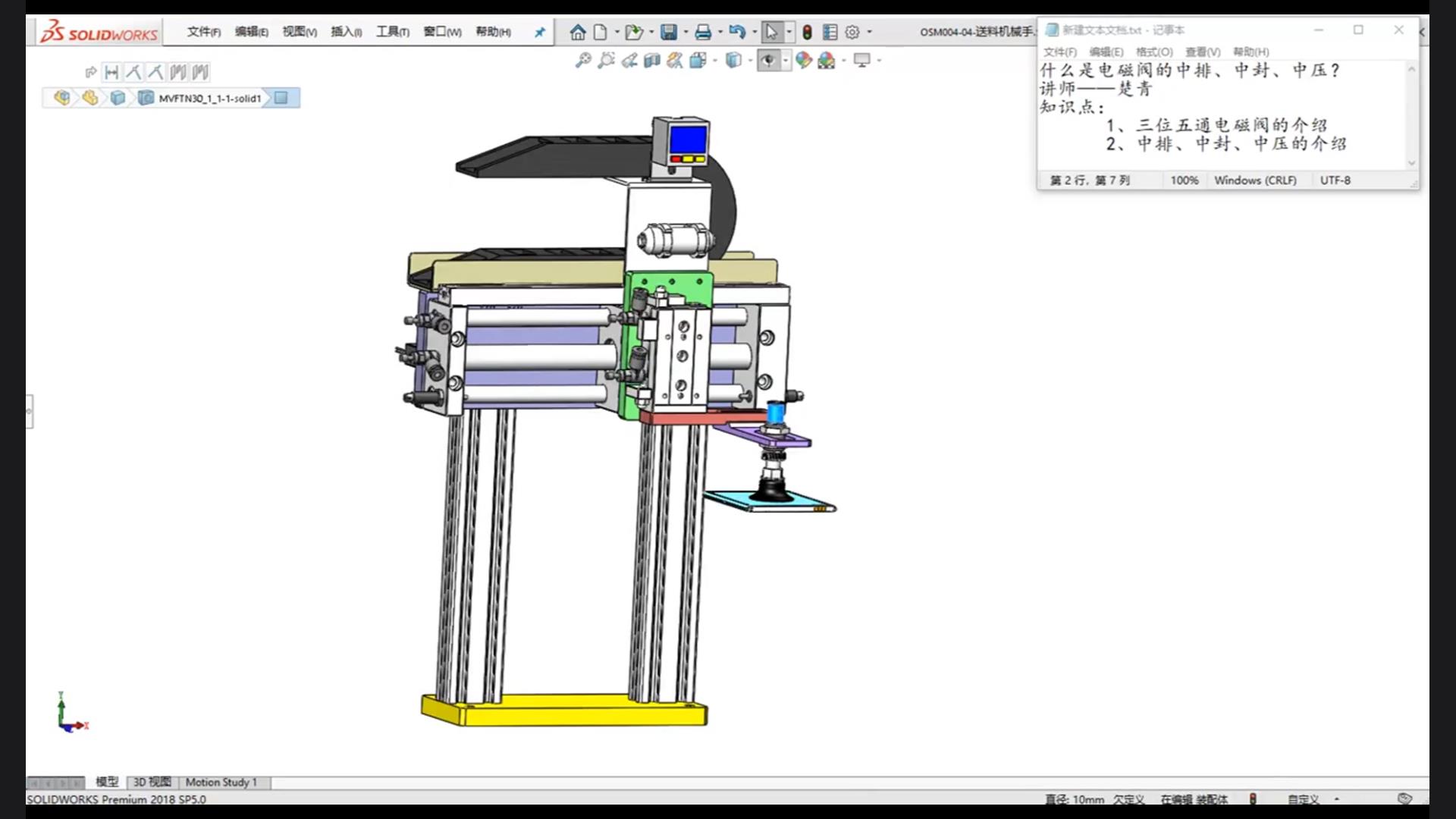1456x819 pixels.
Task: Expand the Options gear dropdown arrow
Action: coord(869,32)
